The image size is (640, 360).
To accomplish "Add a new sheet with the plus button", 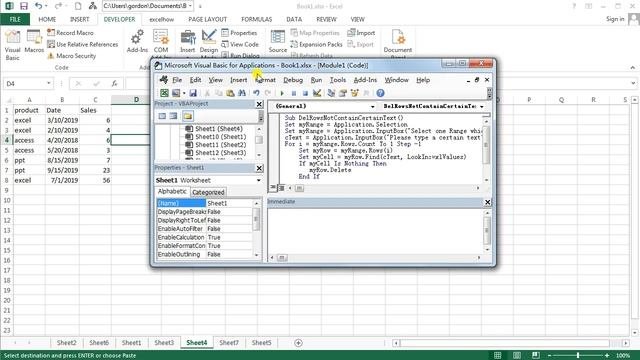I will [298, 343].
